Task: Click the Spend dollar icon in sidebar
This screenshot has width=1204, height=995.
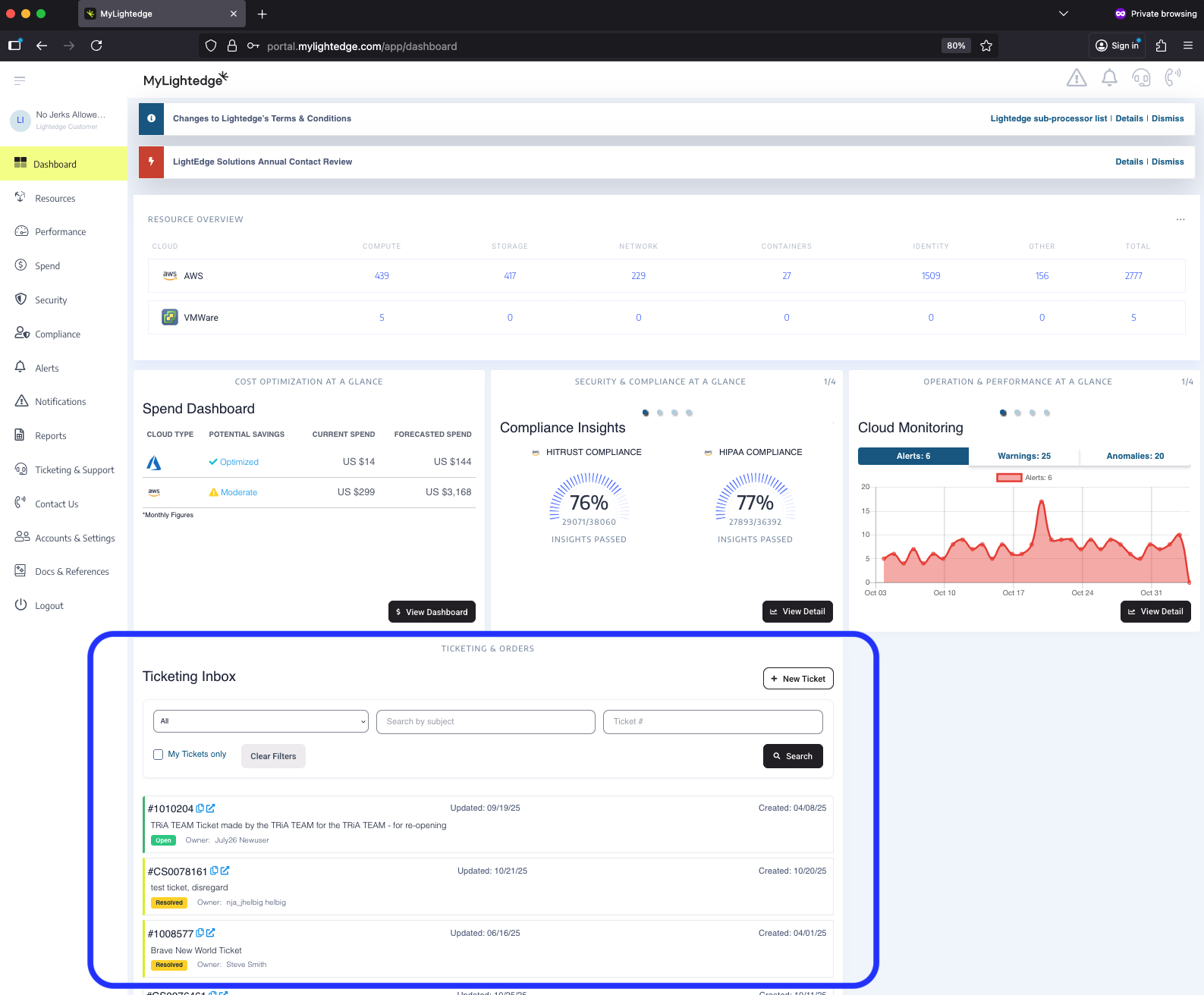Action: tap(21, 265)
